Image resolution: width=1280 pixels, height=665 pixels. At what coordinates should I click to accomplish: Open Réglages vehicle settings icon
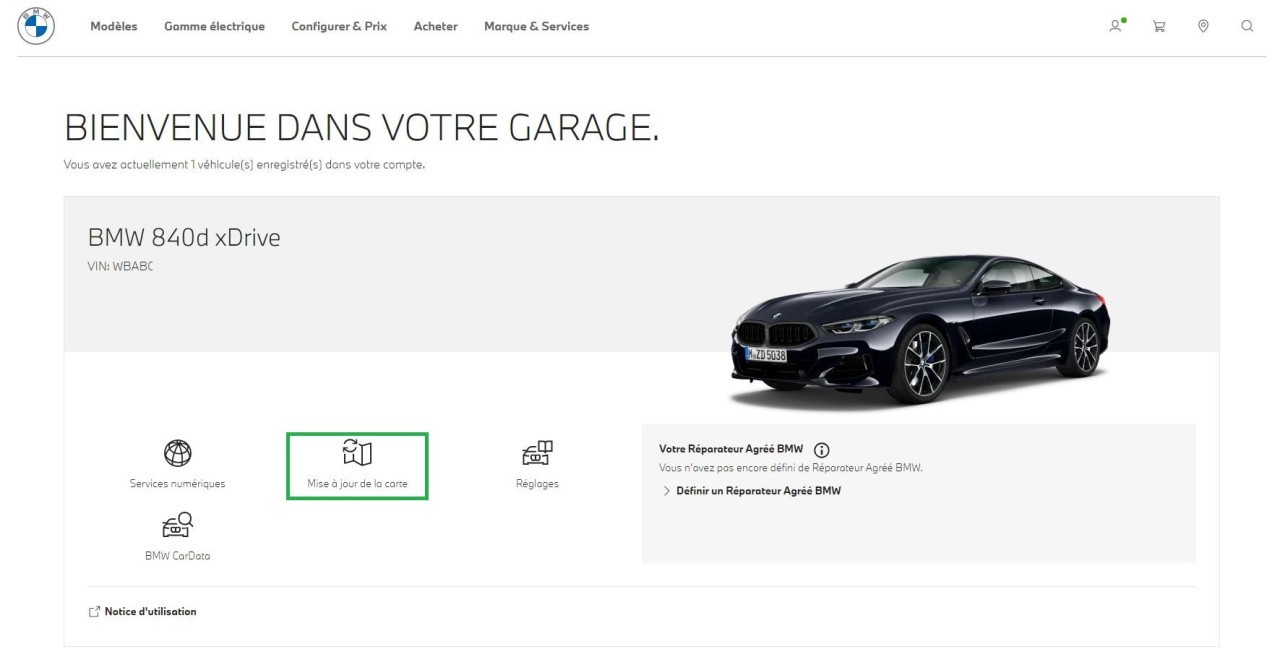(537, 453)
